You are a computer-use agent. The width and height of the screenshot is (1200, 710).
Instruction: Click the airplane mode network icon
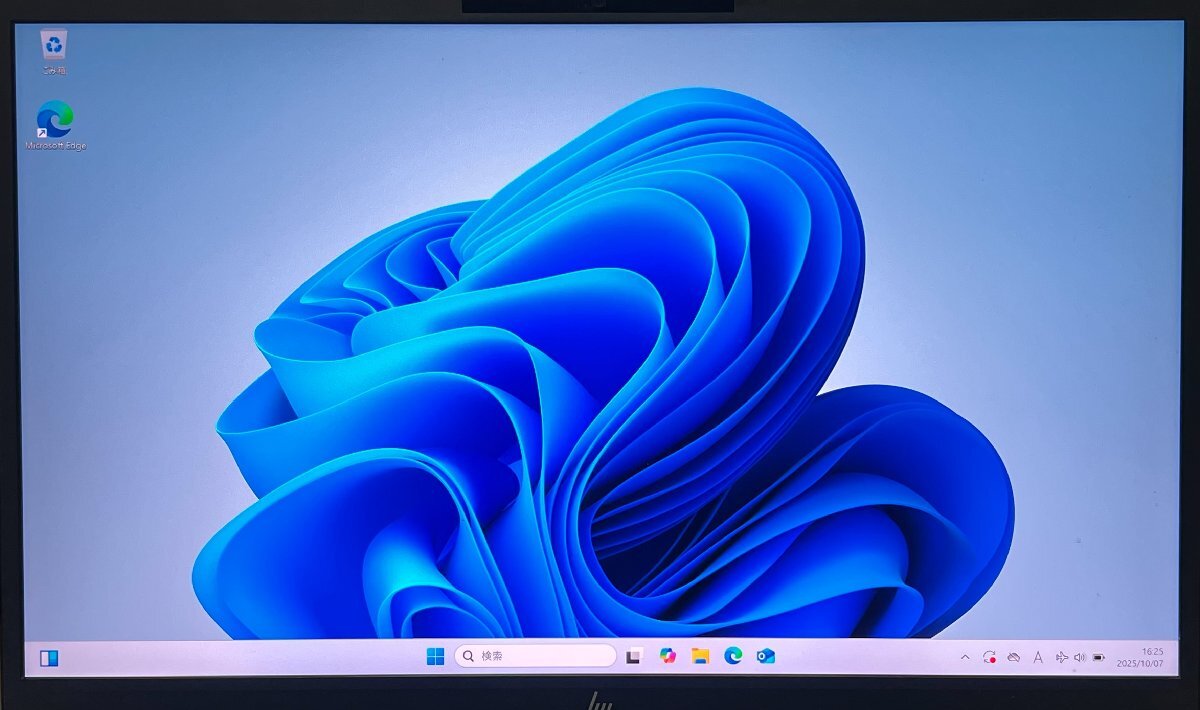(1061, 657)
